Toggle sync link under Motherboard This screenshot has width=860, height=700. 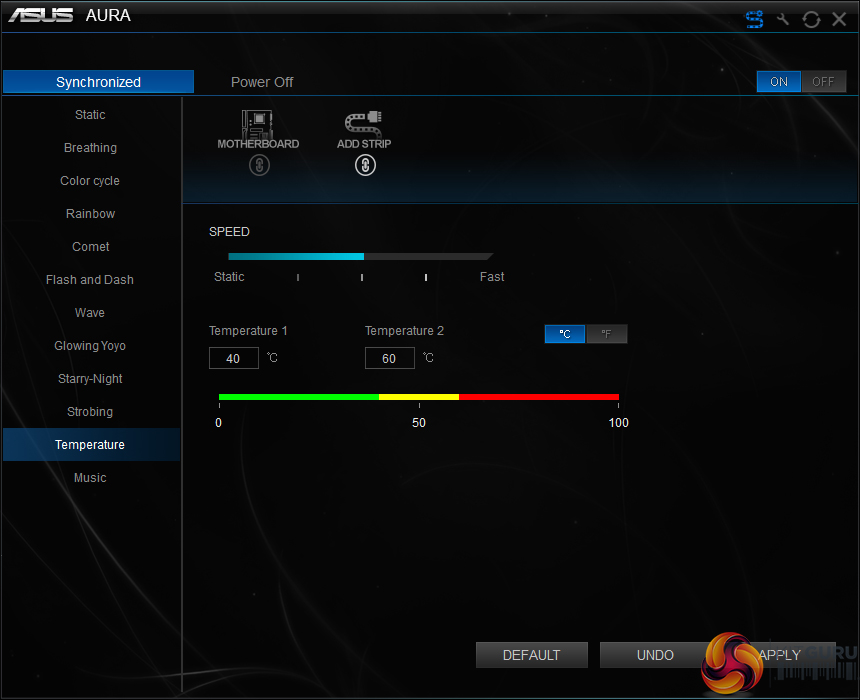tap(259, 165)
